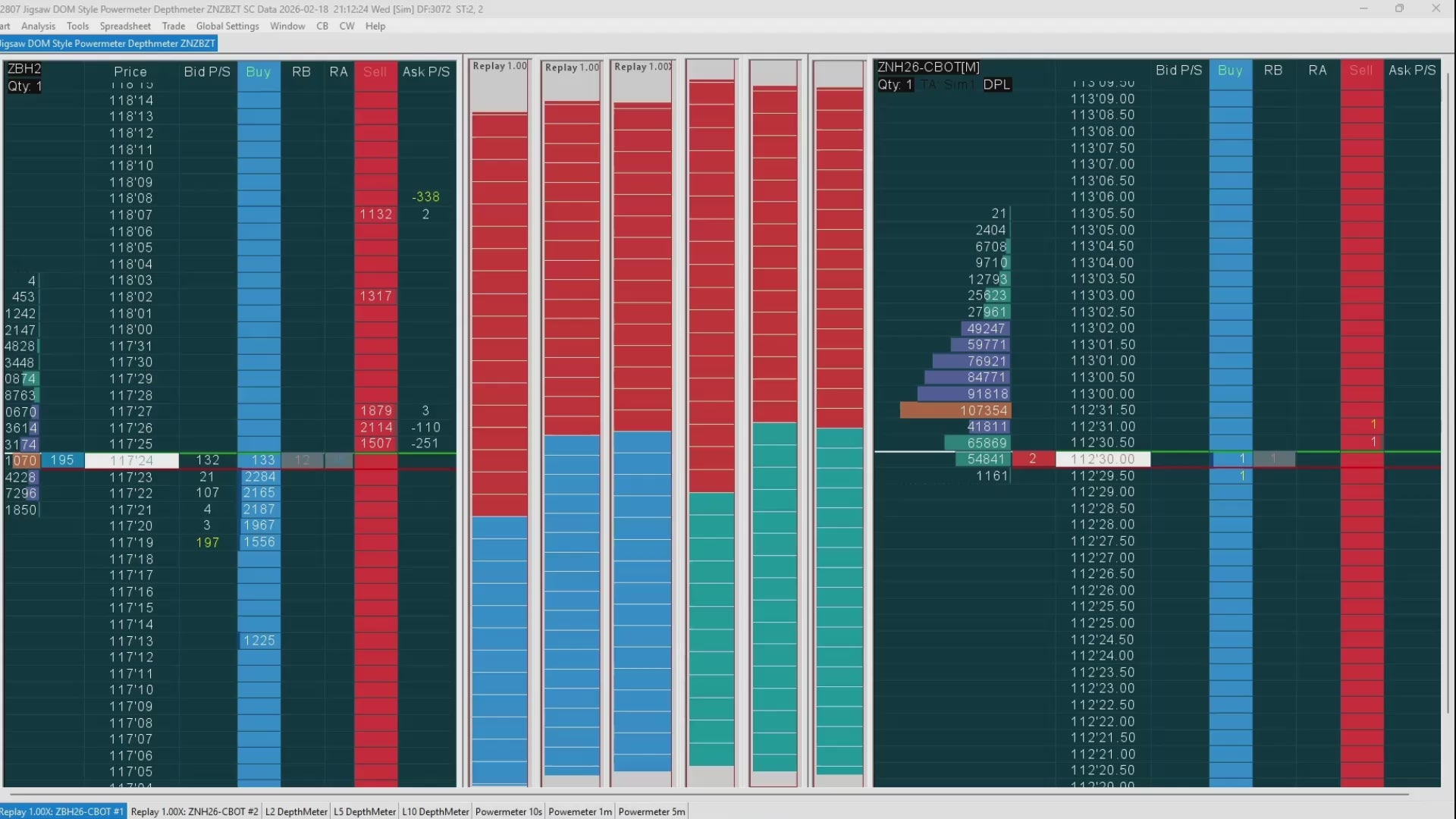Open the Spreadsheet menu
1456x819 pixels.
click(x=125, y=26)
